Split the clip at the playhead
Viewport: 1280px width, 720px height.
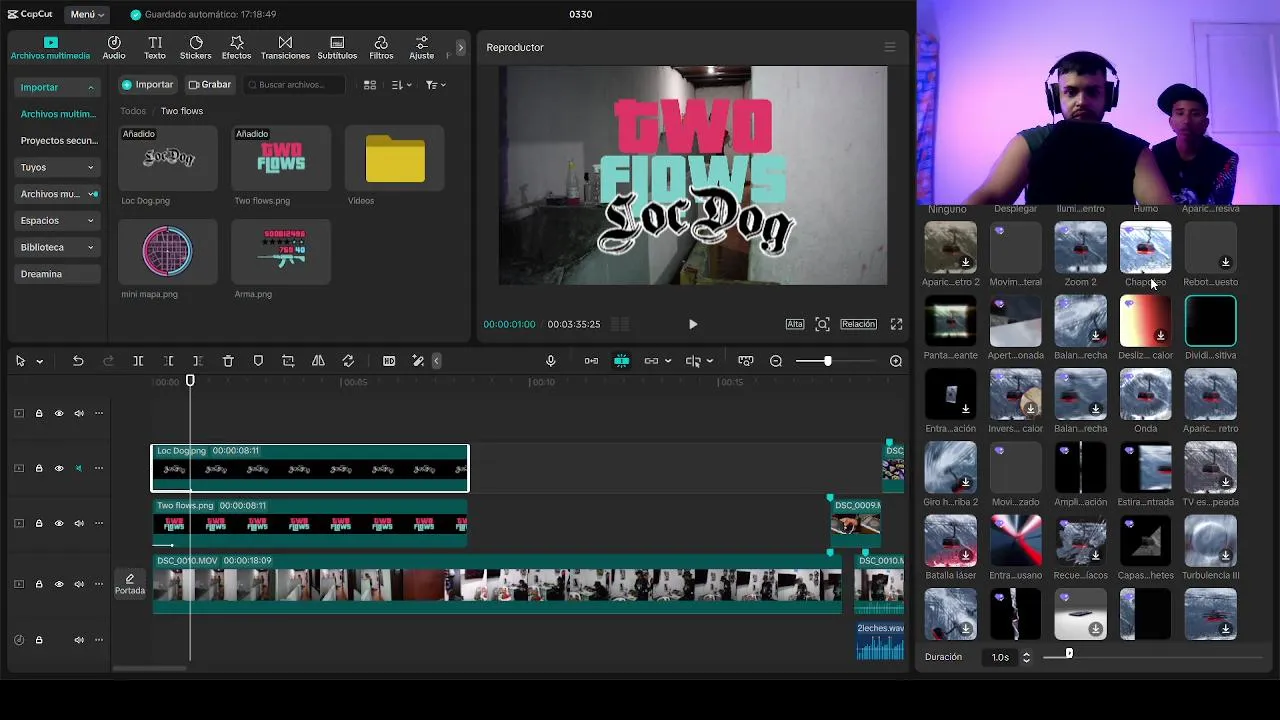138,361
